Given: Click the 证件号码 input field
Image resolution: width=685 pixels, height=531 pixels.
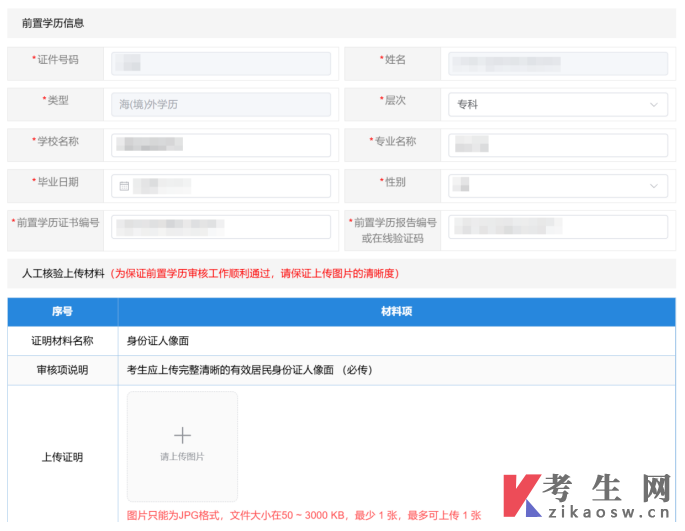Looking at the screenshot, I should (x=221, y=64).
